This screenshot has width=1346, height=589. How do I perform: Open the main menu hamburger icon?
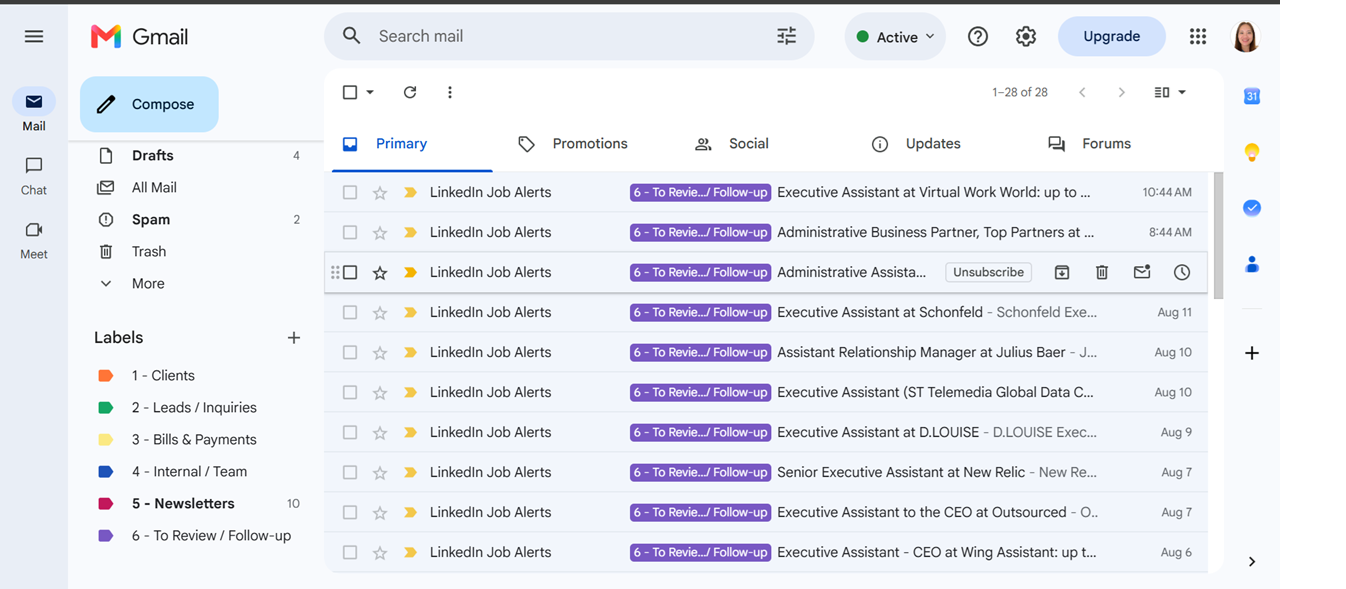(34, 37)
